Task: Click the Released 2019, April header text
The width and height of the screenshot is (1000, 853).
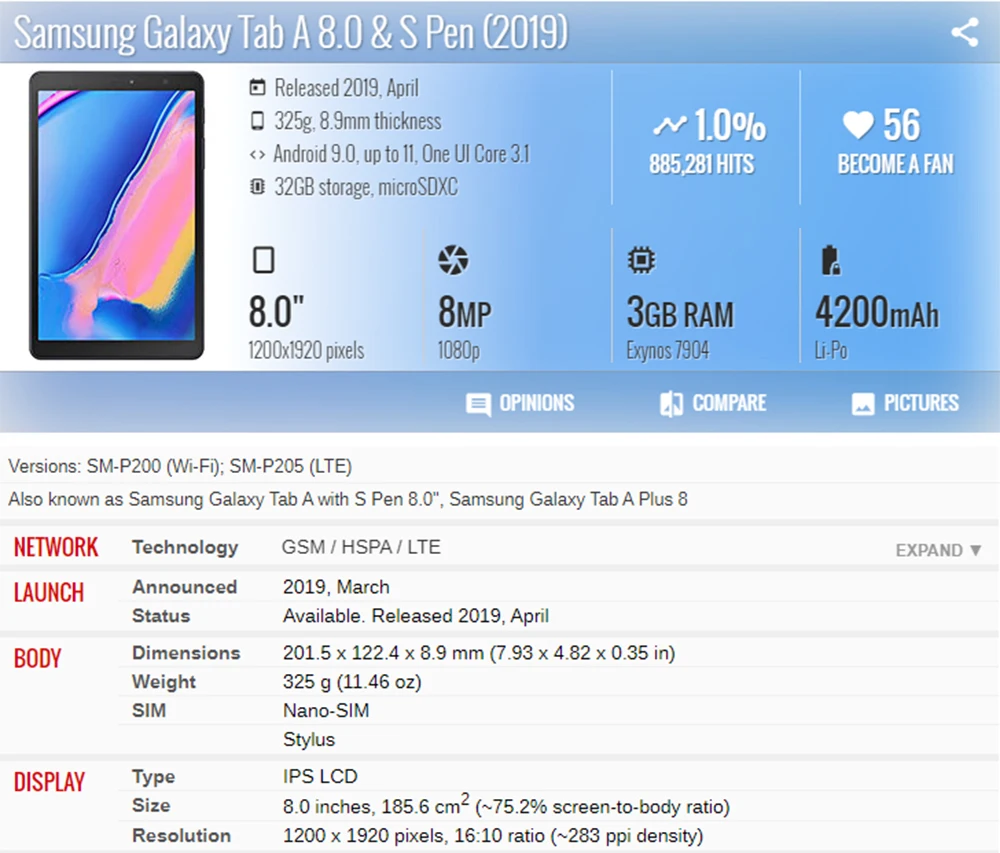Action: point(346,88)
